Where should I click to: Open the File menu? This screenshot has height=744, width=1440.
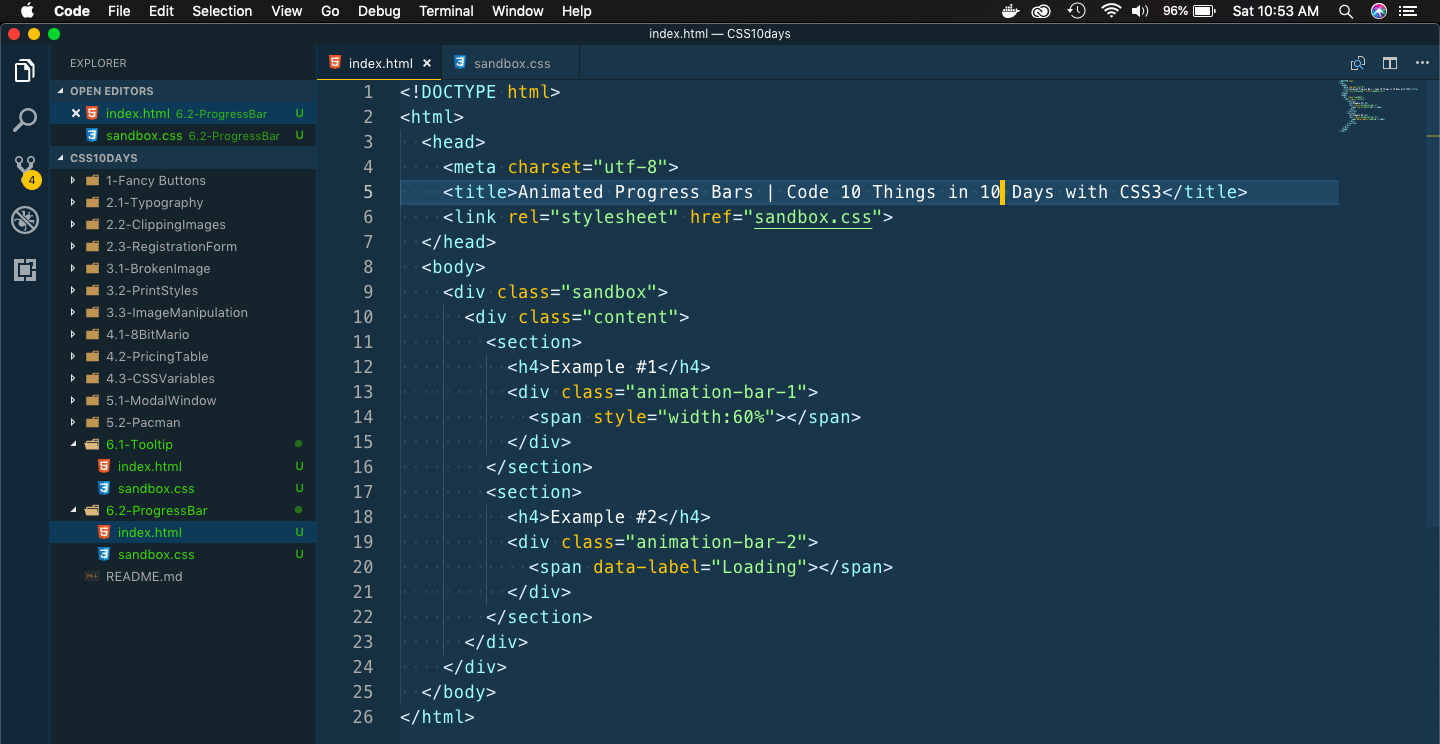pos(119,11)
